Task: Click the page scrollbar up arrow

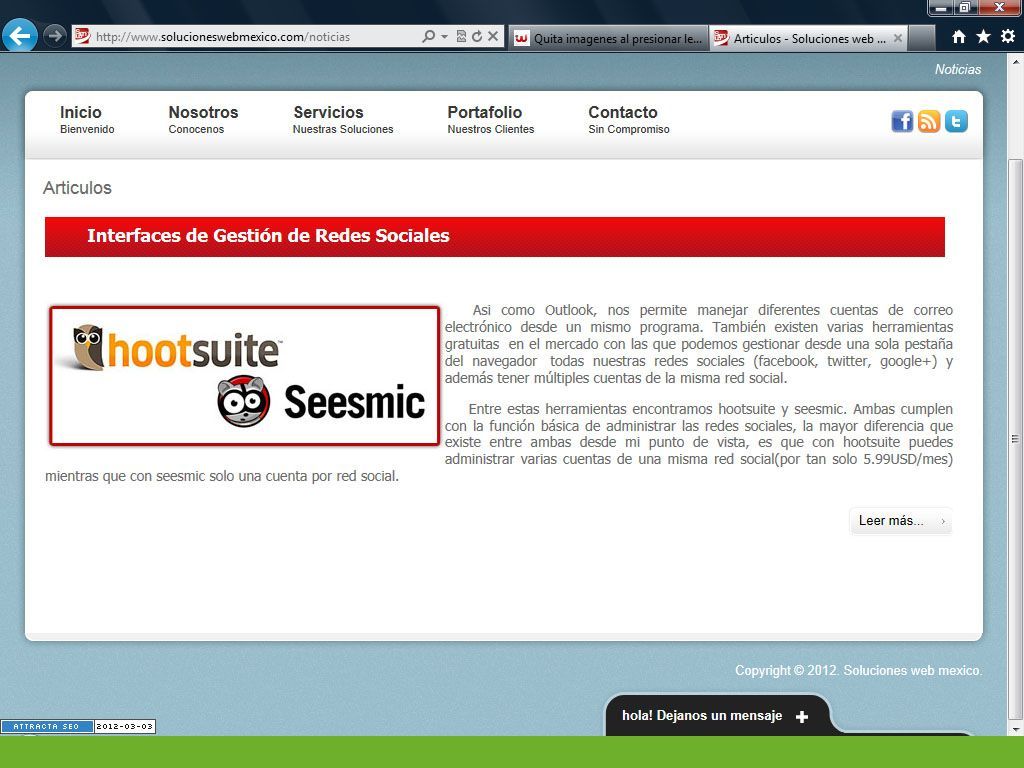Action: (1016, 62)
